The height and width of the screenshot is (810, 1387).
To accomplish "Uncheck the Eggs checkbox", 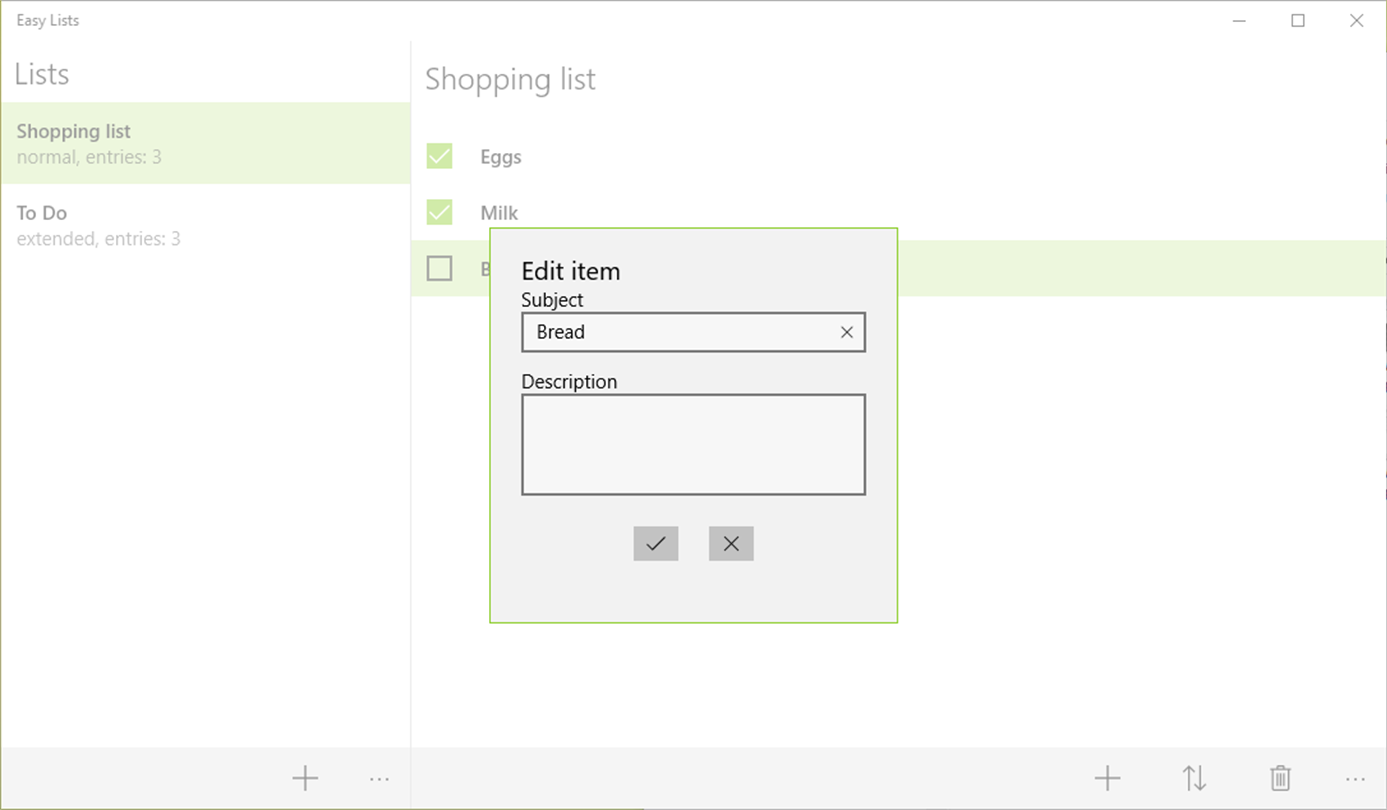I will pyautogui.click(x=439, y=156).
